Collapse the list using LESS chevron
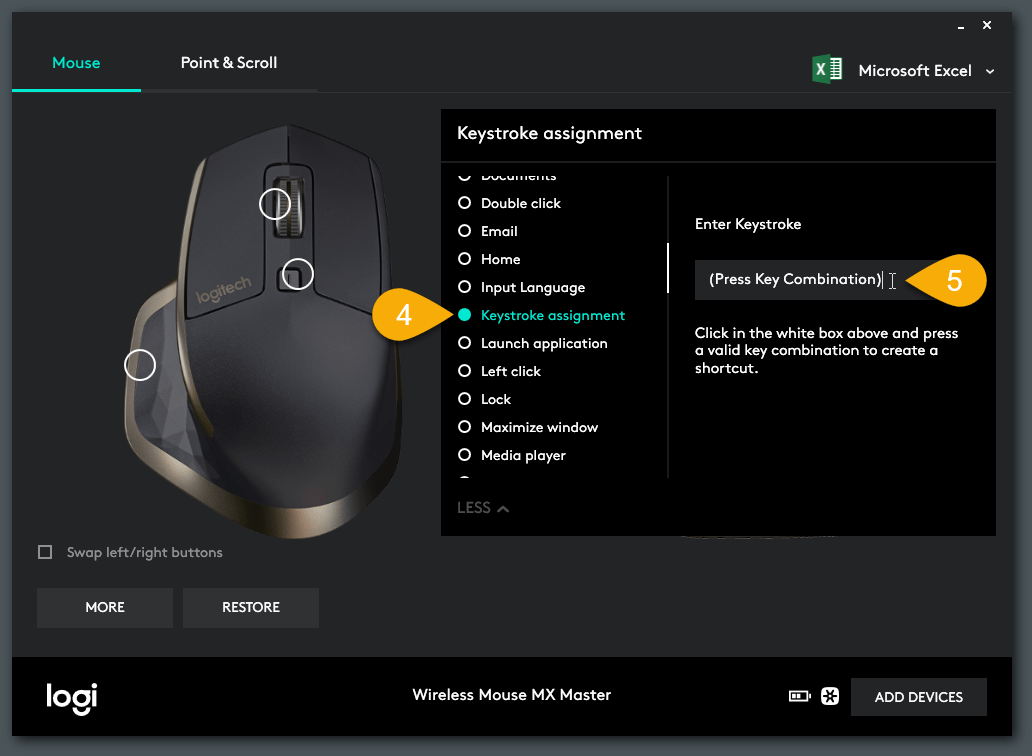Screen dimensions: 1032x756 (483, 508)
